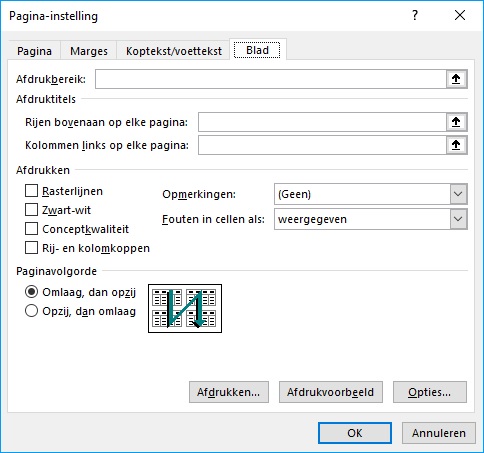Open the Marges tab

[89, 51]
